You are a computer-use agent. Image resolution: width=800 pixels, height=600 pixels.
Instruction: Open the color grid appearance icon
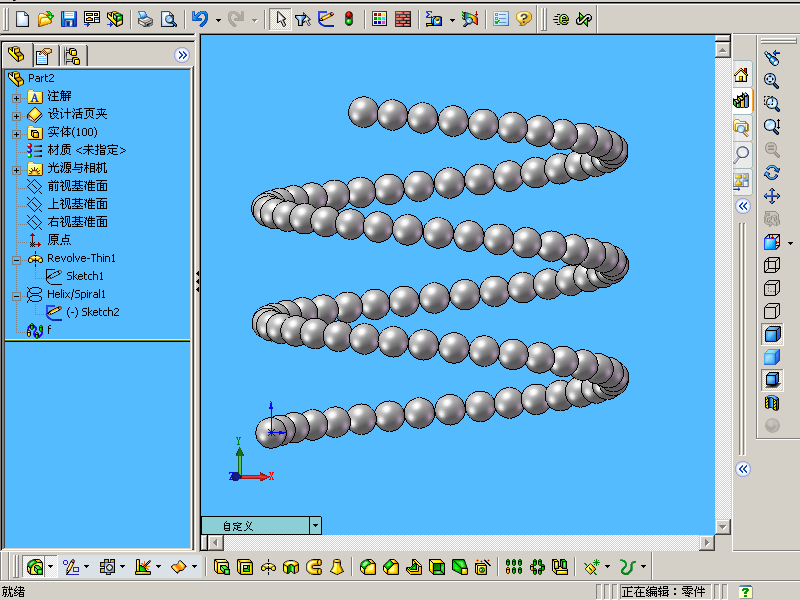(x=379, y=19)
